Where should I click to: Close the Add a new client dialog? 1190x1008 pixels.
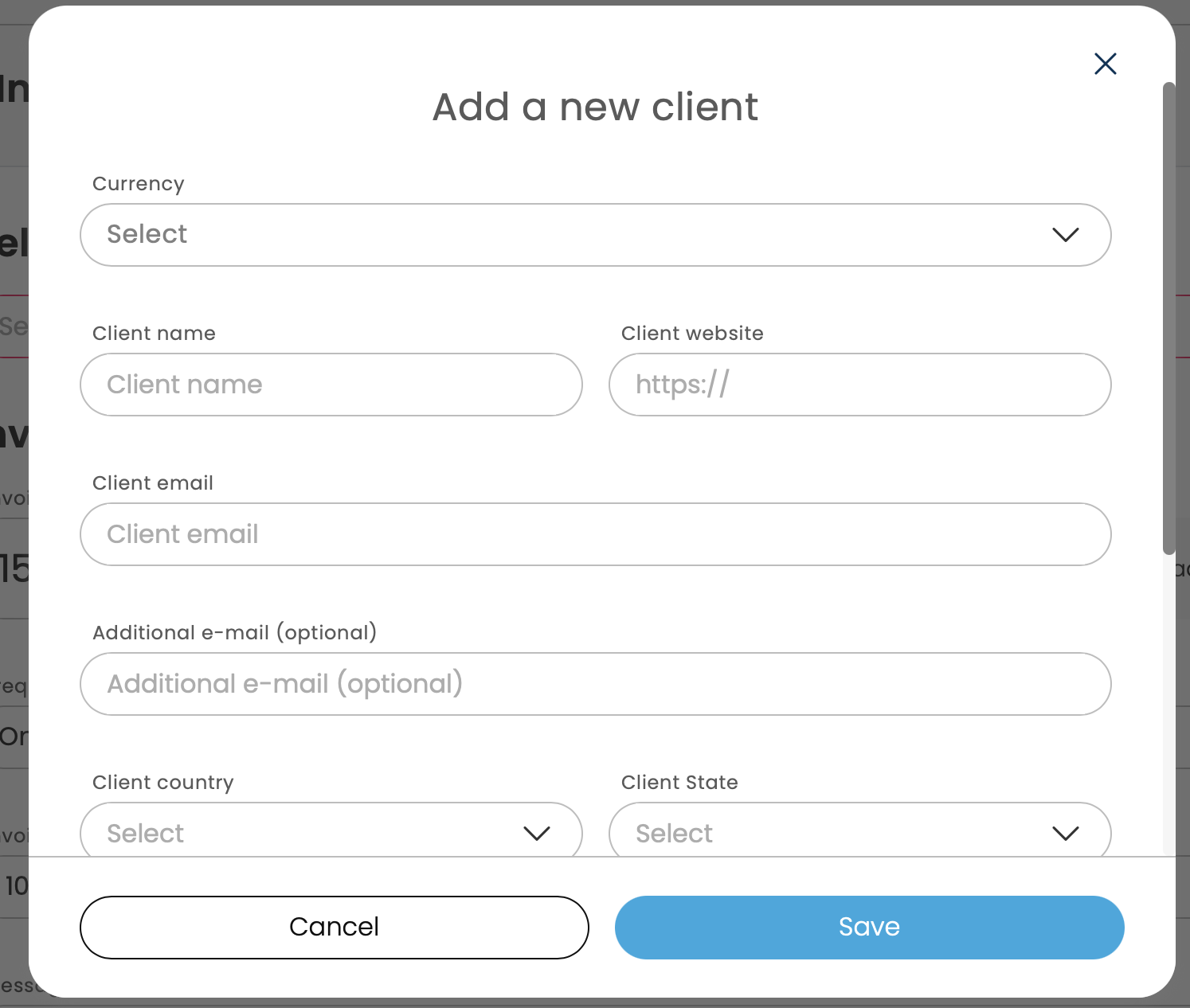tap(1105, 64)
